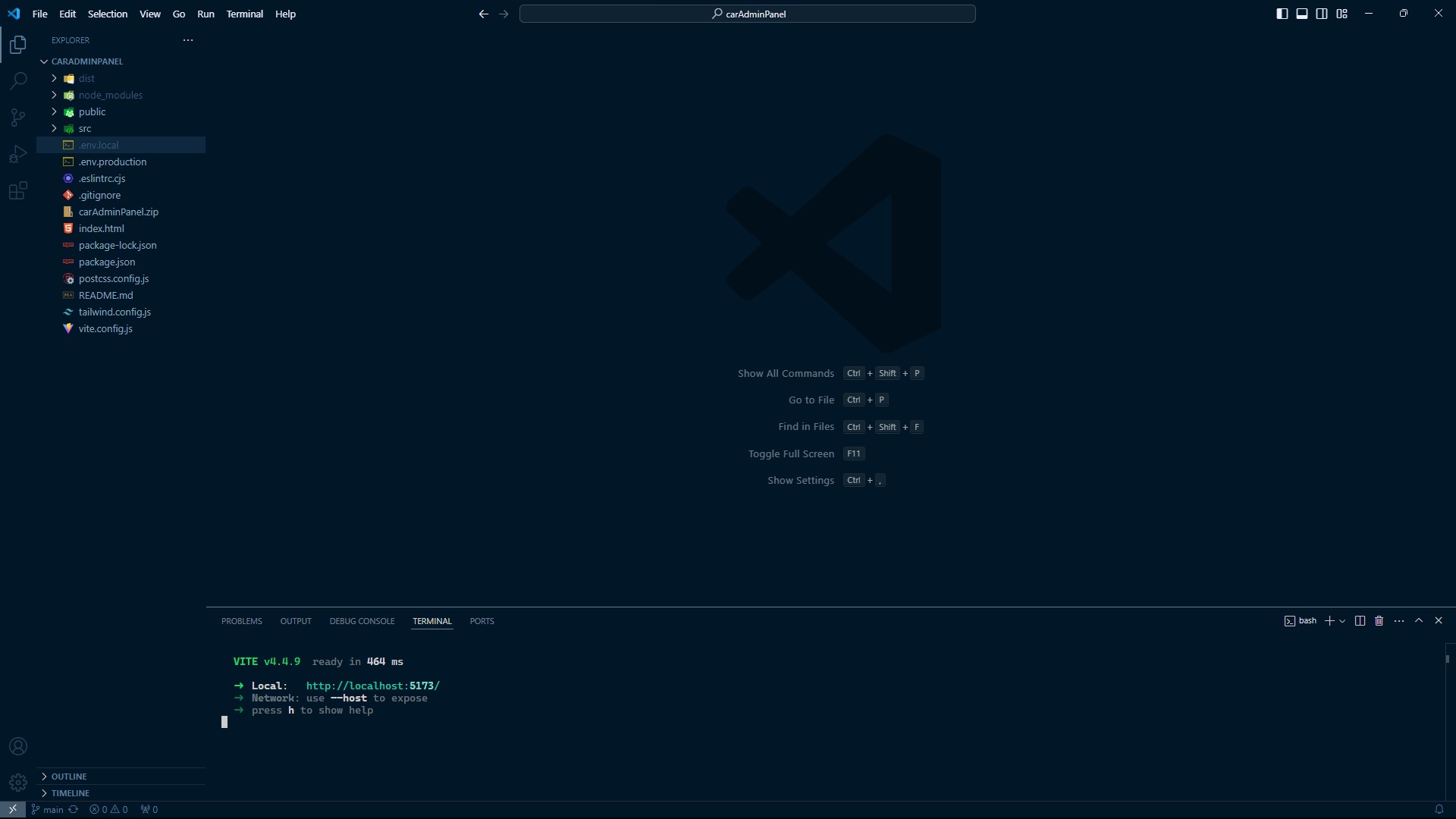This screenshot has height=819, width=1456.
Task: Open the index.html file
Action: (121, 228)
